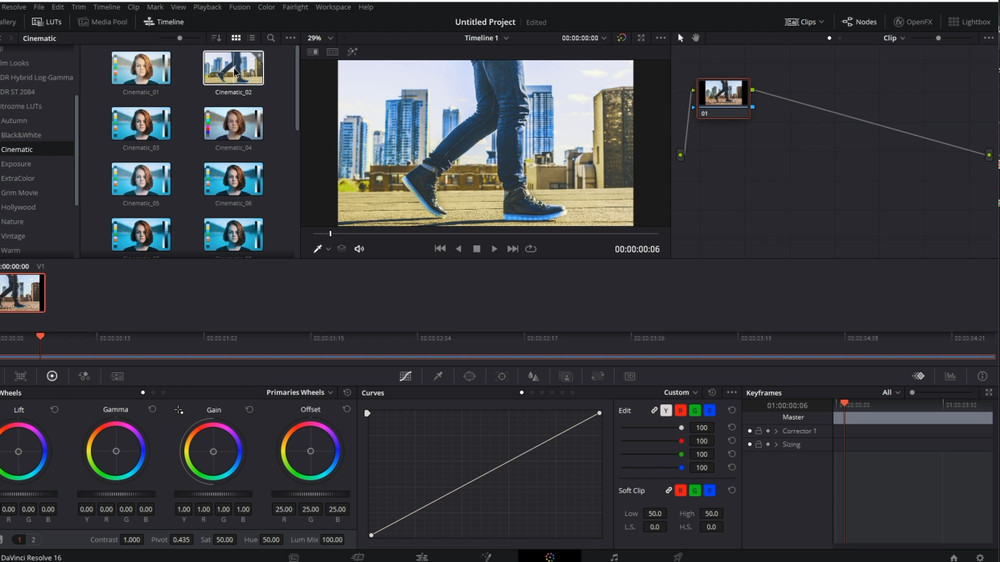Reset the Gain wheel
The width and height of the screenshot is (1000, 562).
click(x=249, y=410)
